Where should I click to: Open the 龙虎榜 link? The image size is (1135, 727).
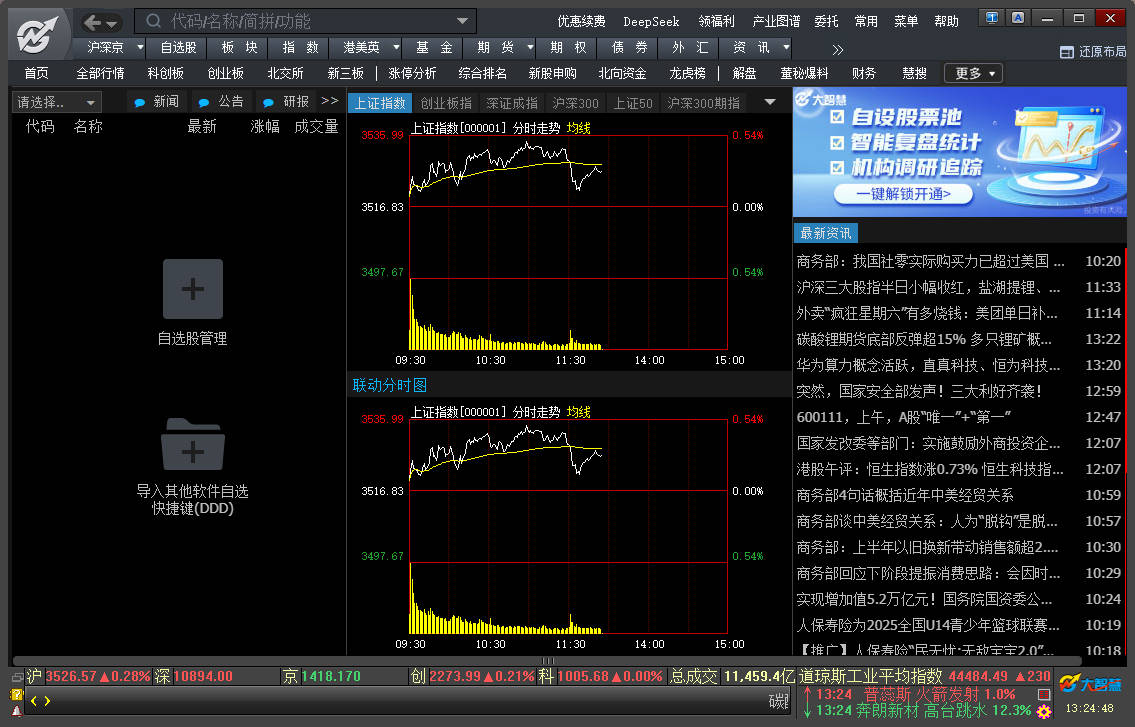pyautogui.click(x=687, y=73)
